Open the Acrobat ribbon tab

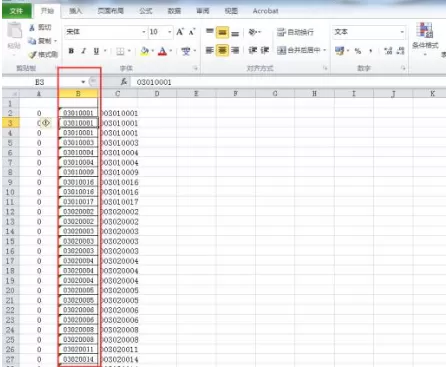tap(265, 11)
